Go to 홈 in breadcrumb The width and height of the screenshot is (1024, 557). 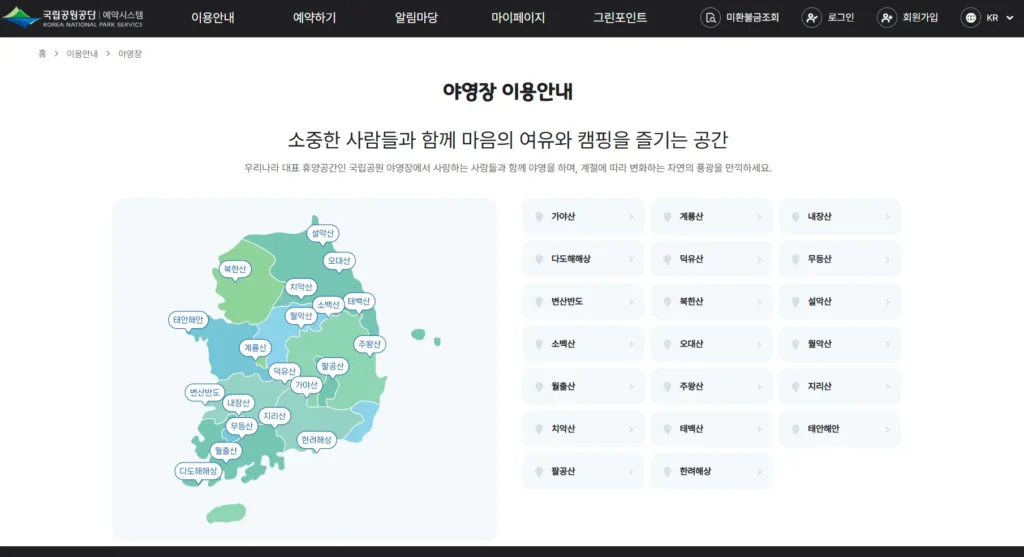coord(42,54)
